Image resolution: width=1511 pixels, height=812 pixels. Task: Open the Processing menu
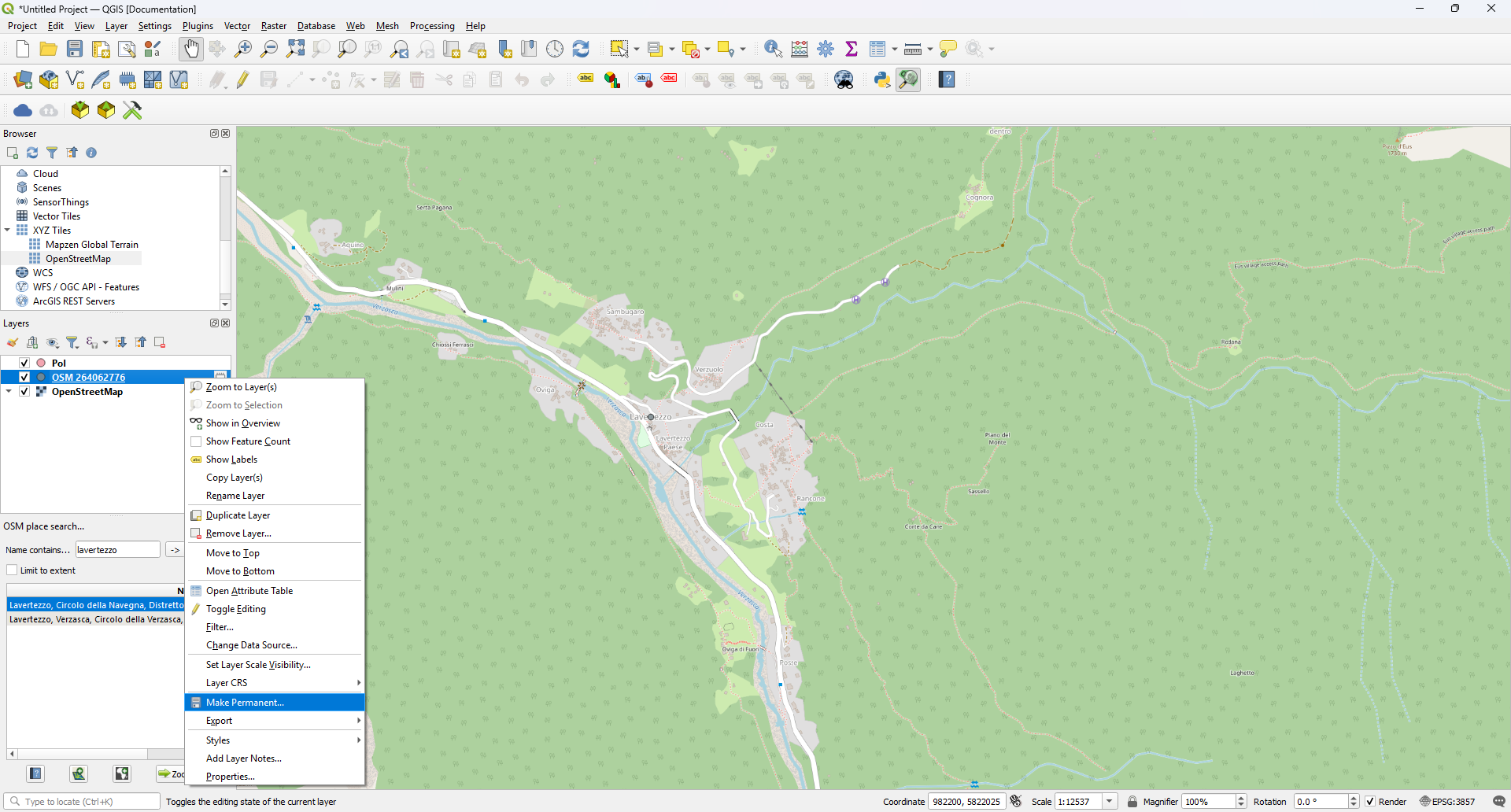pyautogui.click(x=431, y=26)
